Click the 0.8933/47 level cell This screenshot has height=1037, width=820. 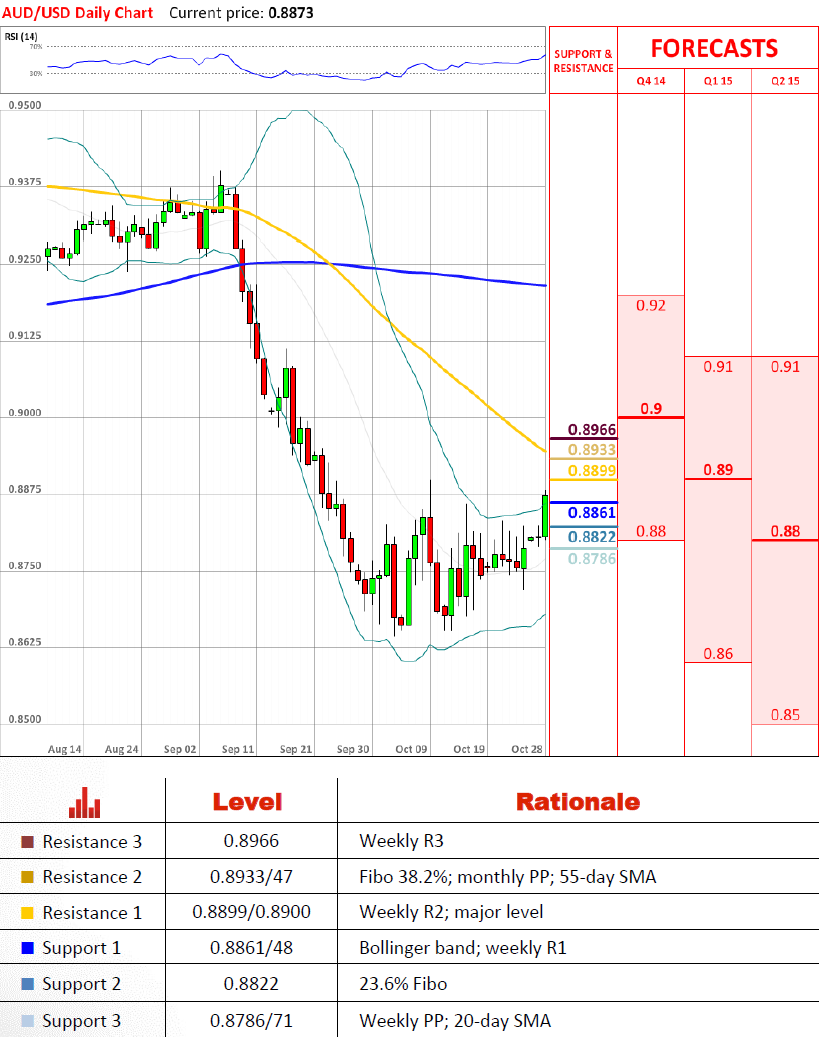pos(251,877)
